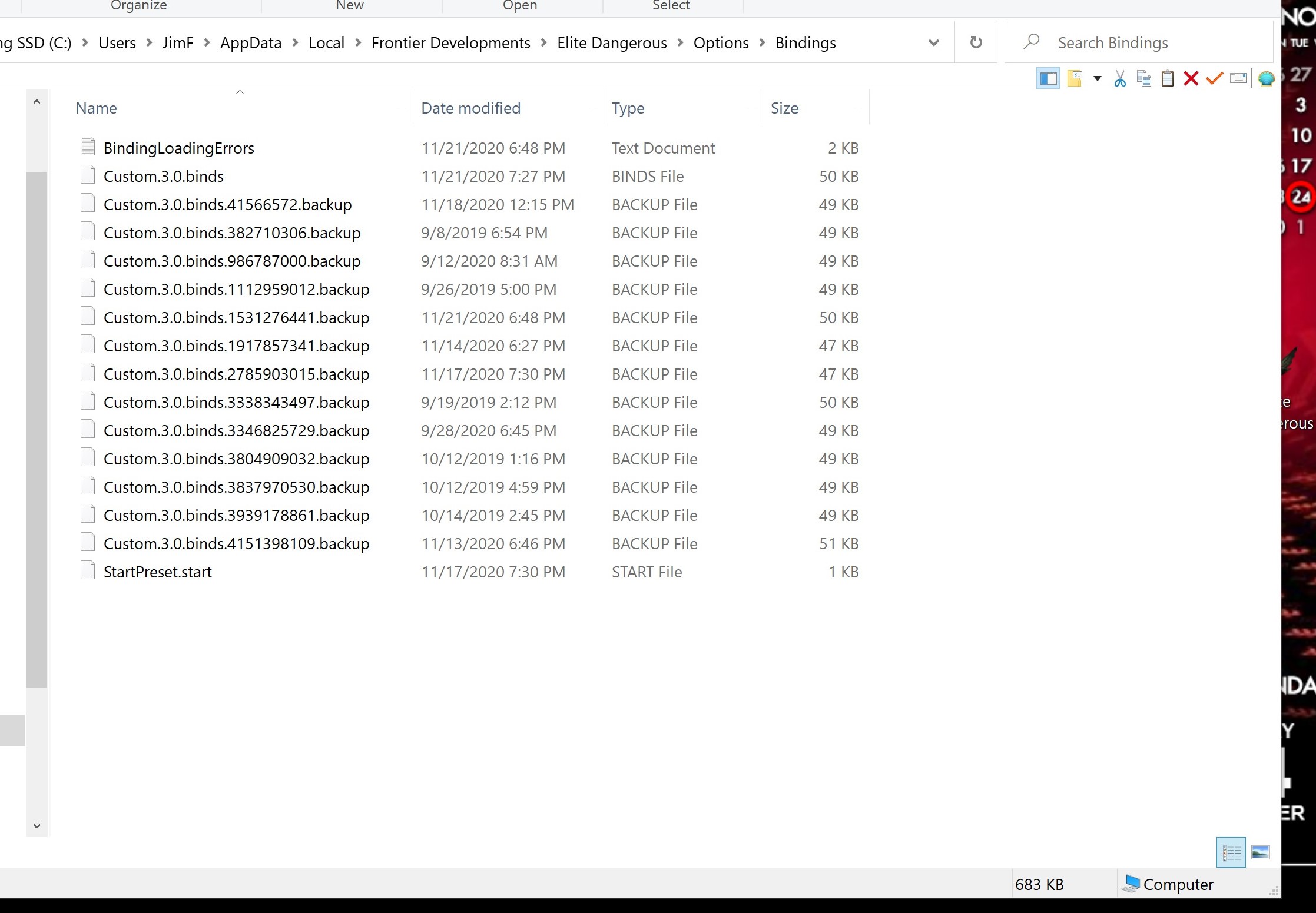Refresh the Bindings folder view
Screen dimensions: 1316x913
(x=976, y=42)
